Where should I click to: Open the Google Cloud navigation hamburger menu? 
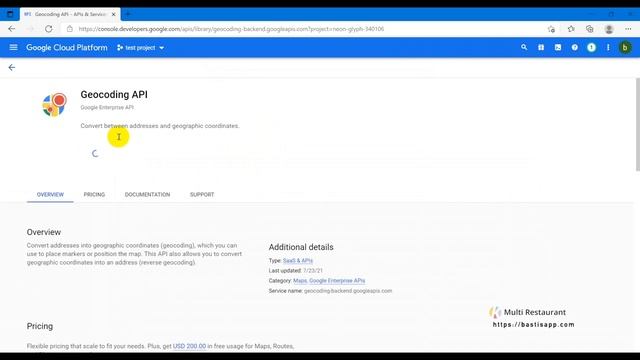13,47
